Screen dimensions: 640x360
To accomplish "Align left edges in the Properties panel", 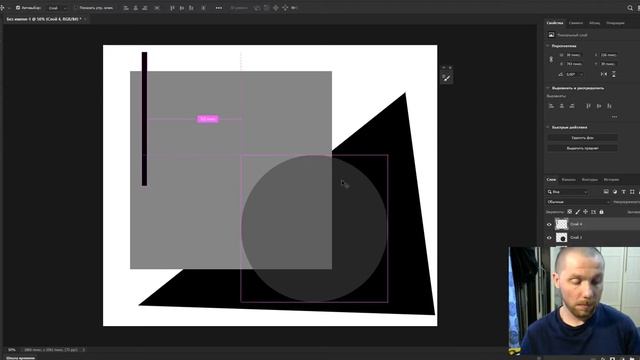I will click(x=551, y=106).
